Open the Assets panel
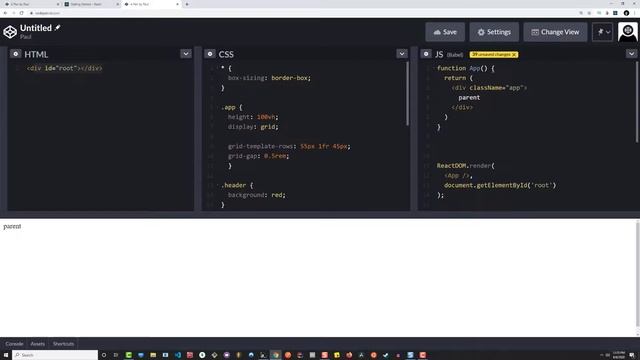This screenshot has width=640, height=360. pyautogui.click(x=38, y=344)
